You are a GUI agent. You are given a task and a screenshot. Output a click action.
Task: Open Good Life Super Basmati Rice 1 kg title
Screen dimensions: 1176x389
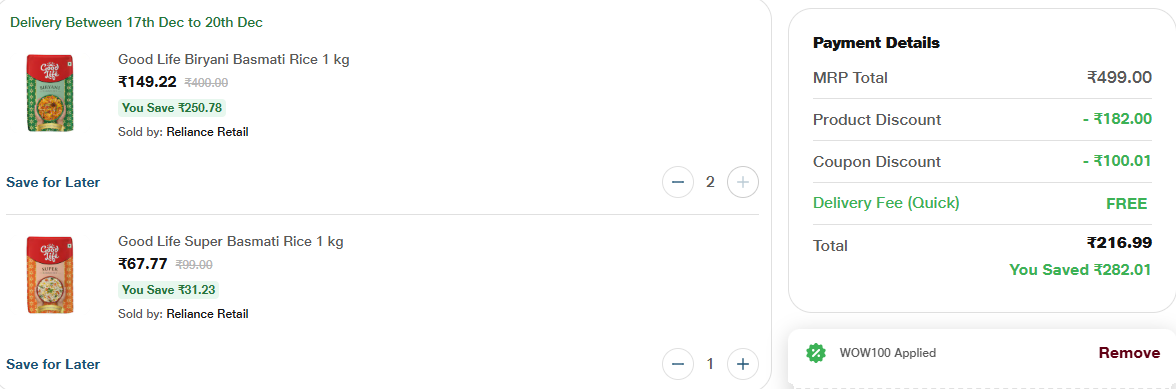tap(231, 241)
